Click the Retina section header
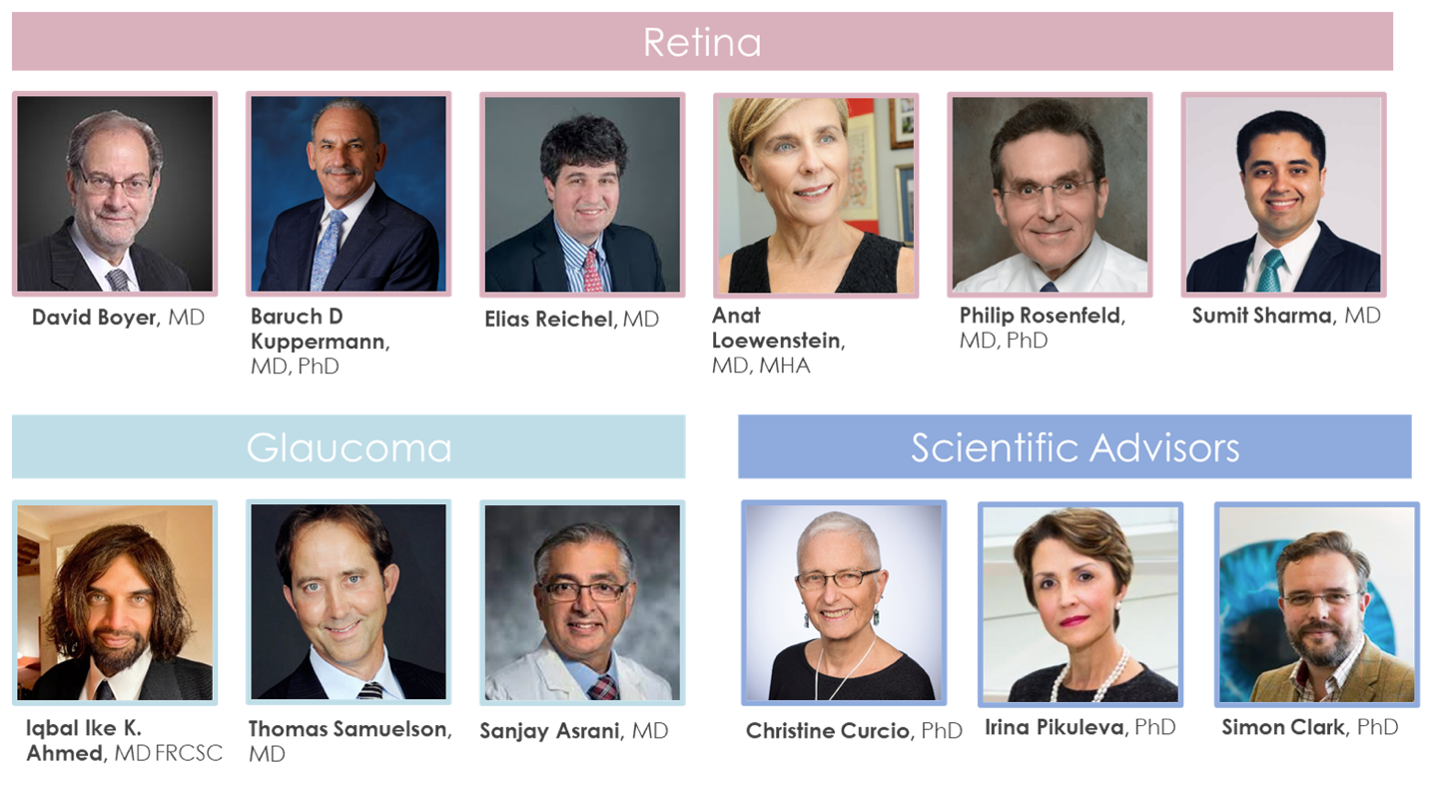 (702, 42)
